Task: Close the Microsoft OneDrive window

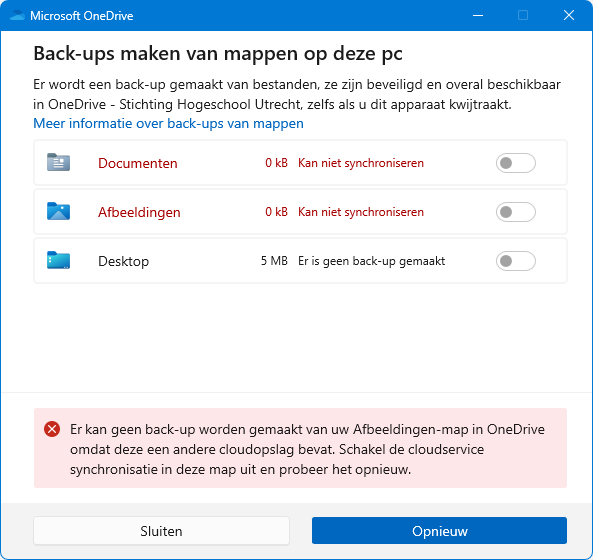Action: click(x=569, y=16)
